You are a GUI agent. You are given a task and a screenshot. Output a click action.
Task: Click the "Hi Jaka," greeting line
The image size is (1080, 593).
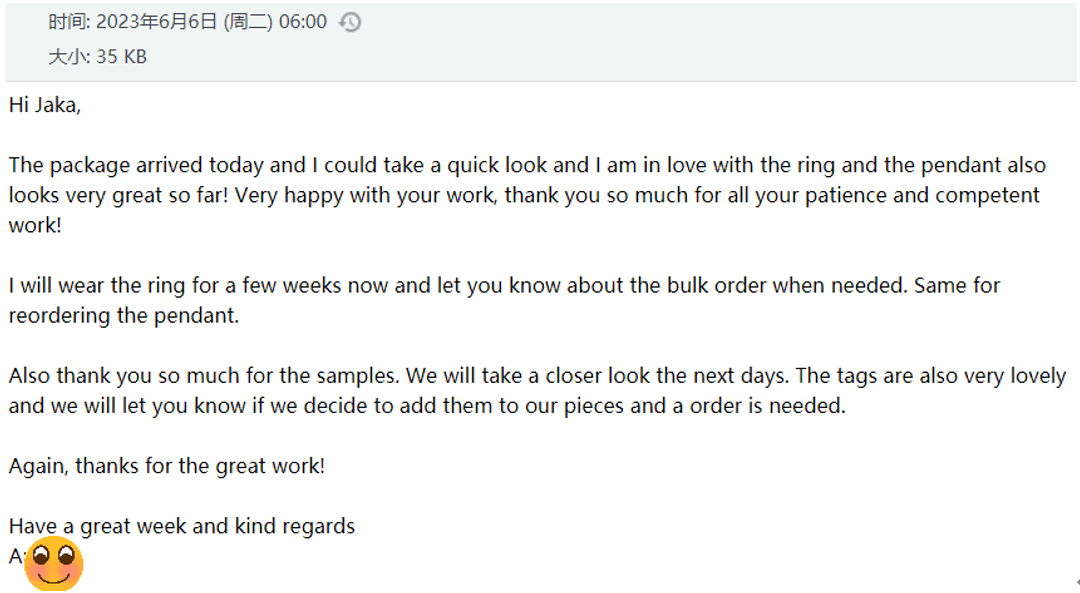45,105
